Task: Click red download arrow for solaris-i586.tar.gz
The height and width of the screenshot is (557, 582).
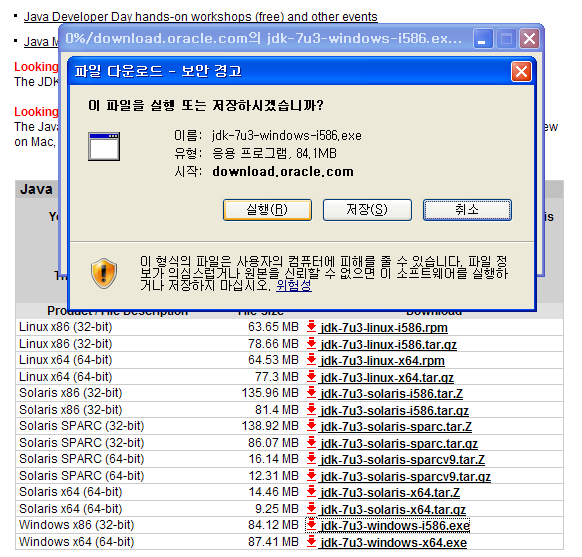Action: click(x=311, y=410)
